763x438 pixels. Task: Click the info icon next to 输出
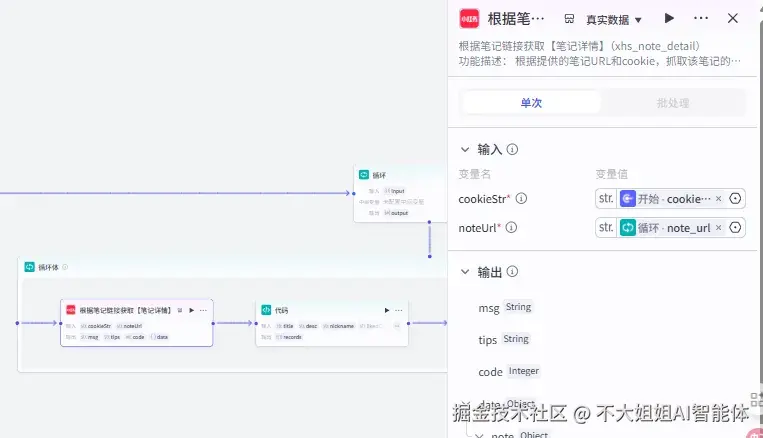512,272
